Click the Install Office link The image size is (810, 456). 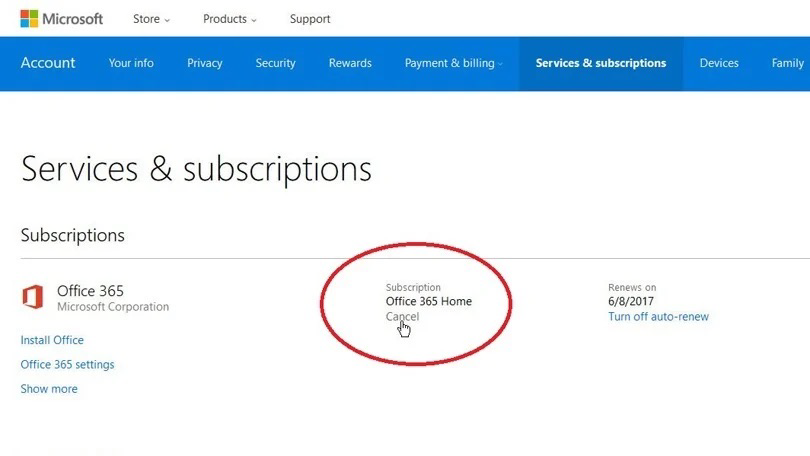tap(52, 340)
